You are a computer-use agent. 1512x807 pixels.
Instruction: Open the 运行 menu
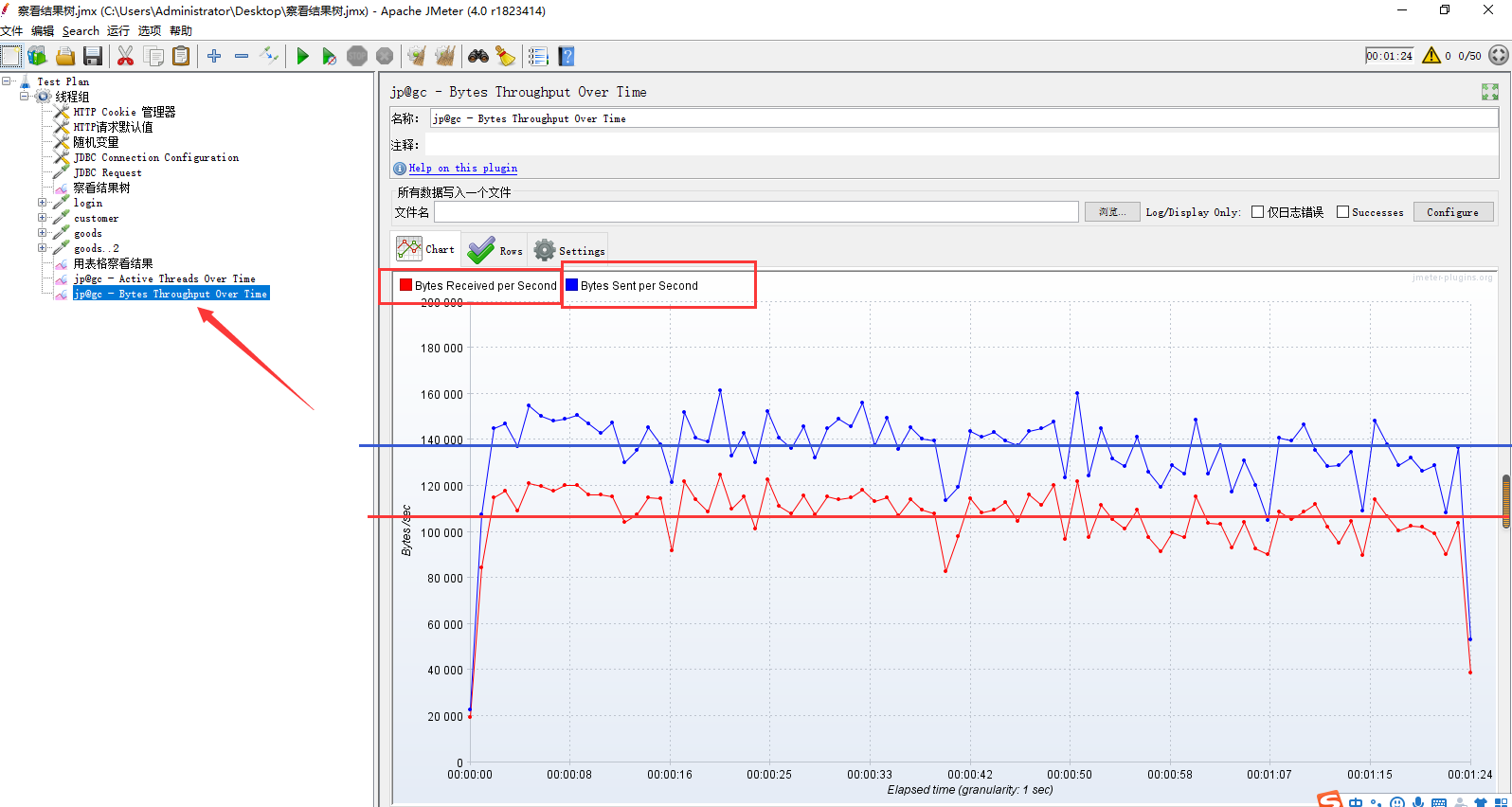[x=118, y=31]
